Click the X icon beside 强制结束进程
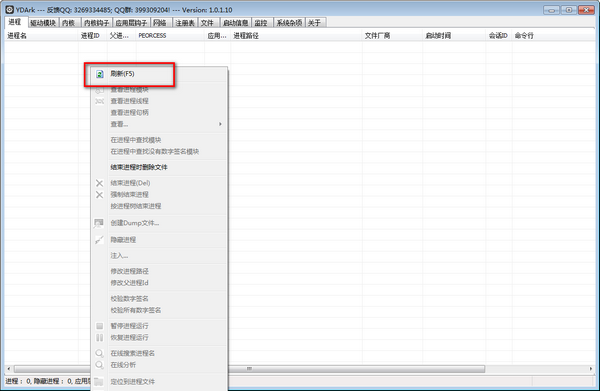600x391 pixels. click(99, 195)
